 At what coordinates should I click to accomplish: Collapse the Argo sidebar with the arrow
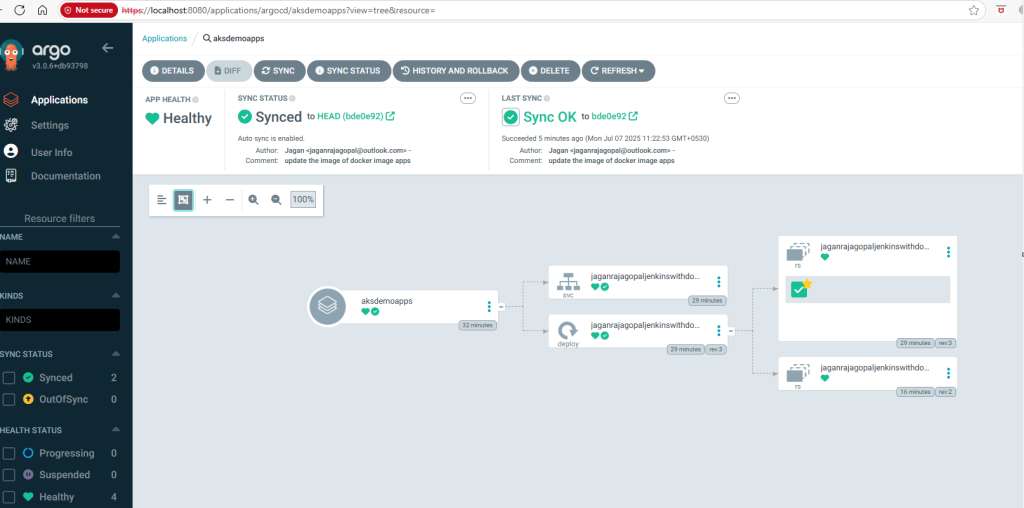[x=108, y=48]
